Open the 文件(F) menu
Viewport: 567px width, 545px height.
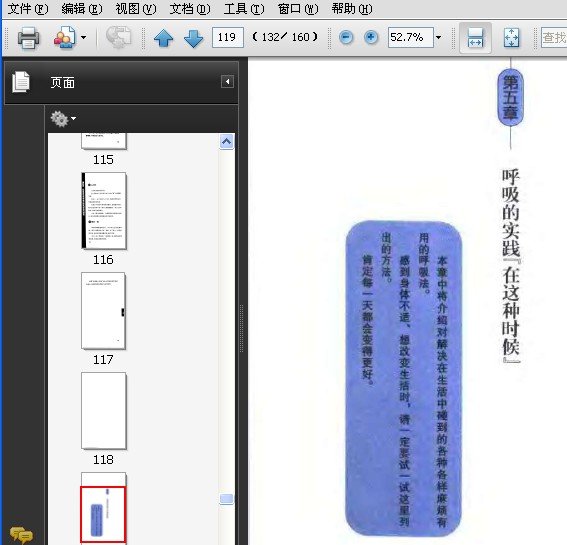[28, 9]
